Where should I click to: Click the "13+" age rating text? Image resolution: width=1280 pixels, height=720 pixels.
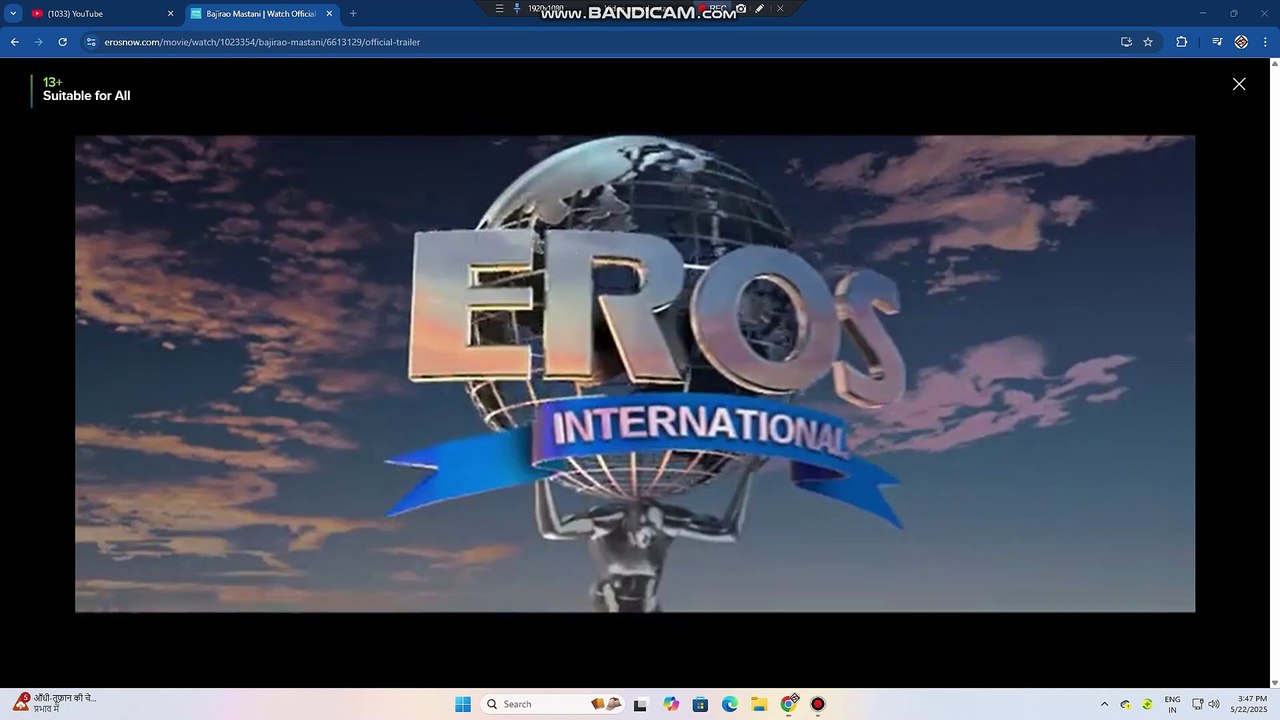(x=52, y=82)
